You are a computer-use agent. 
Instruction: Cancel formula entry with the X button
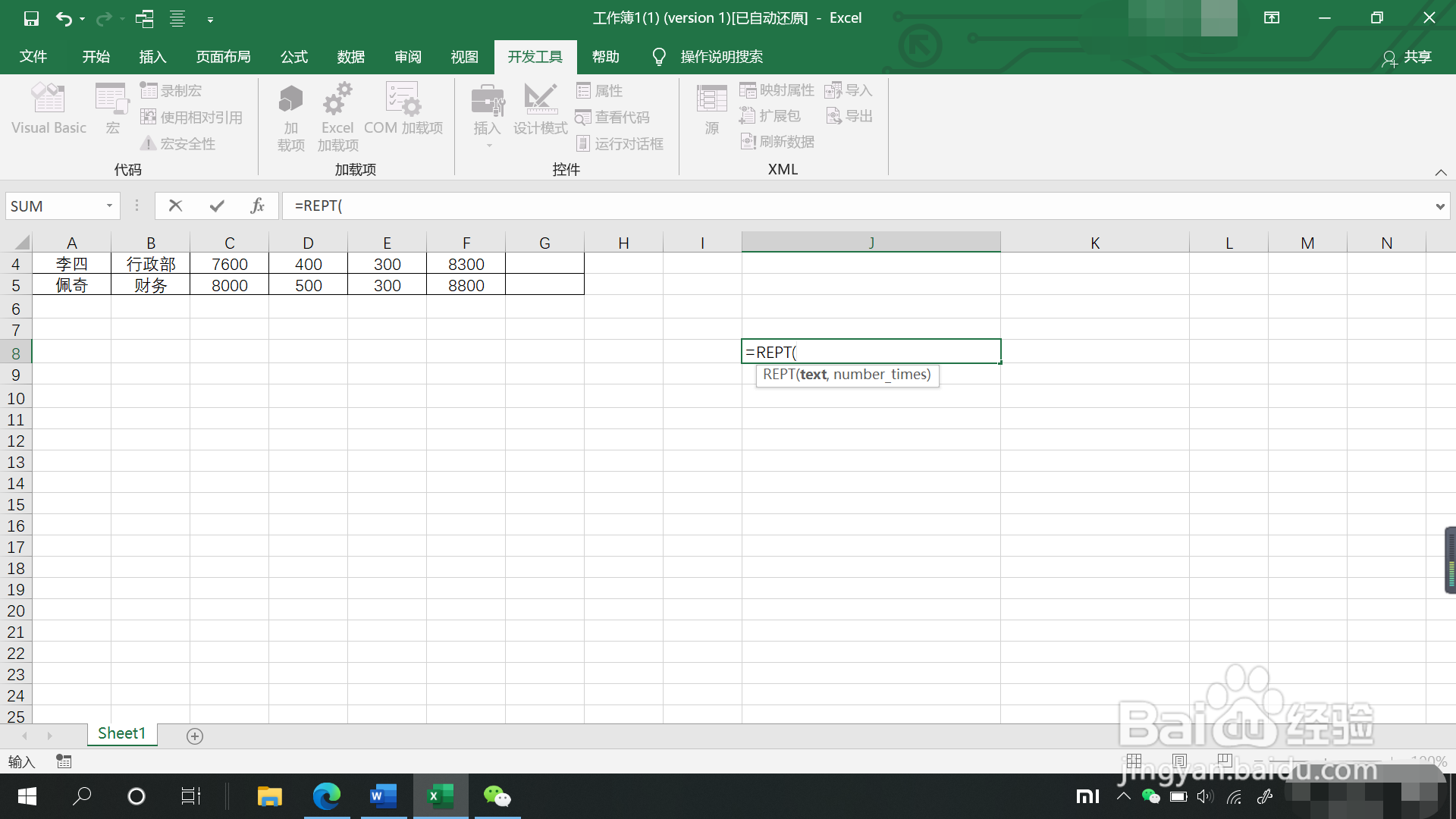pos(175,206)
